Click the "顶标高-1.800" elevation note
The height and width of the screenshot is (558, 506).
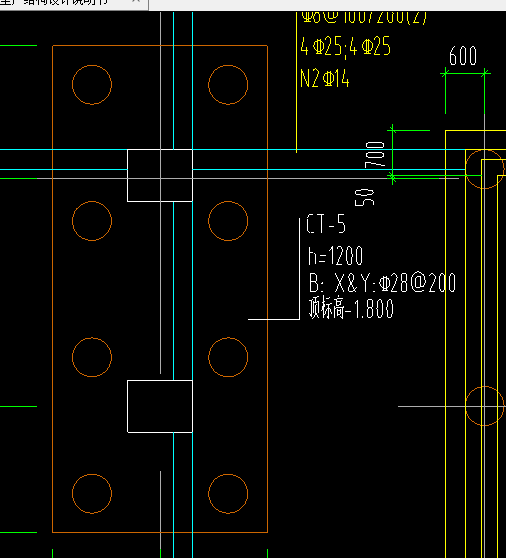click(x=351, y=308)
